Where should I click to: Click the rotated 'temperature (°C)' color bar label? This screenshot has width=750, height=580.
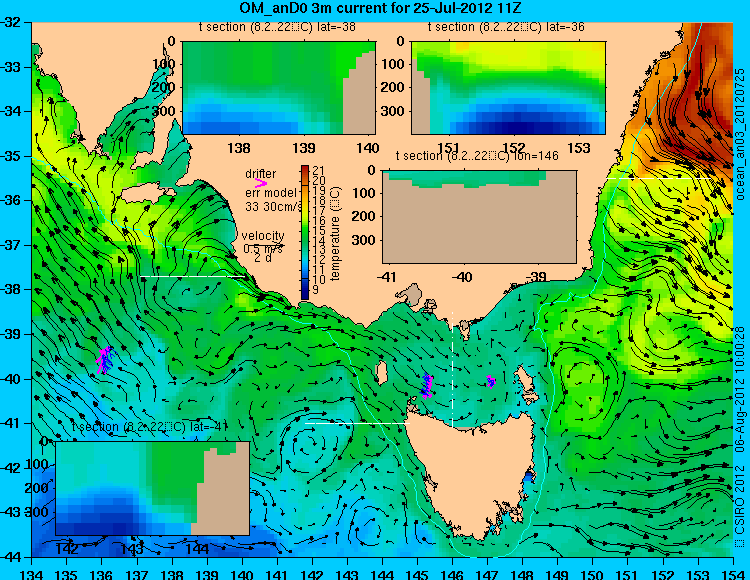coord(335,233)
